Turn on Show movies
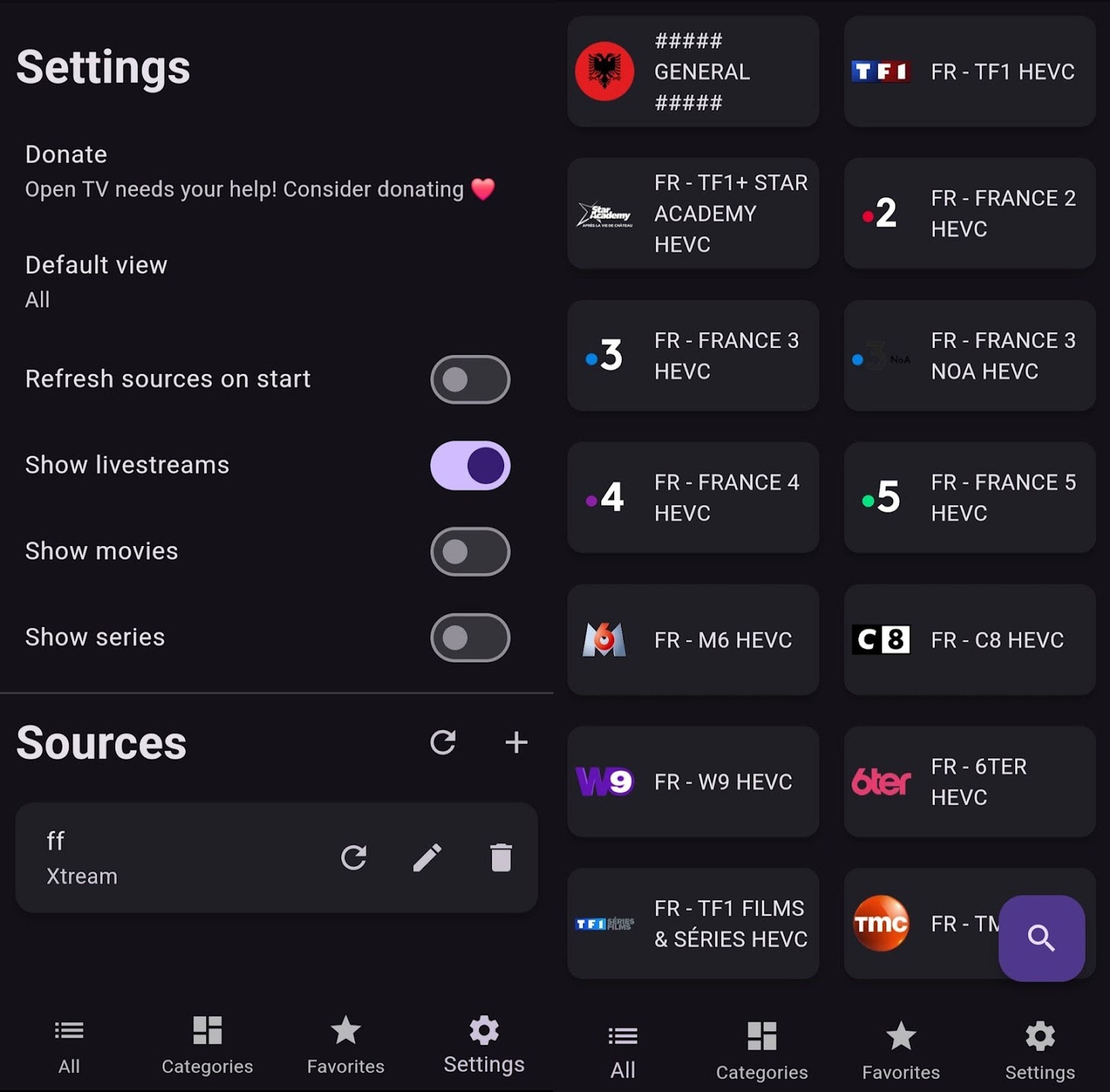Screen dimensions: 1110x1092 pyautogui.click(x=470, y=552)
